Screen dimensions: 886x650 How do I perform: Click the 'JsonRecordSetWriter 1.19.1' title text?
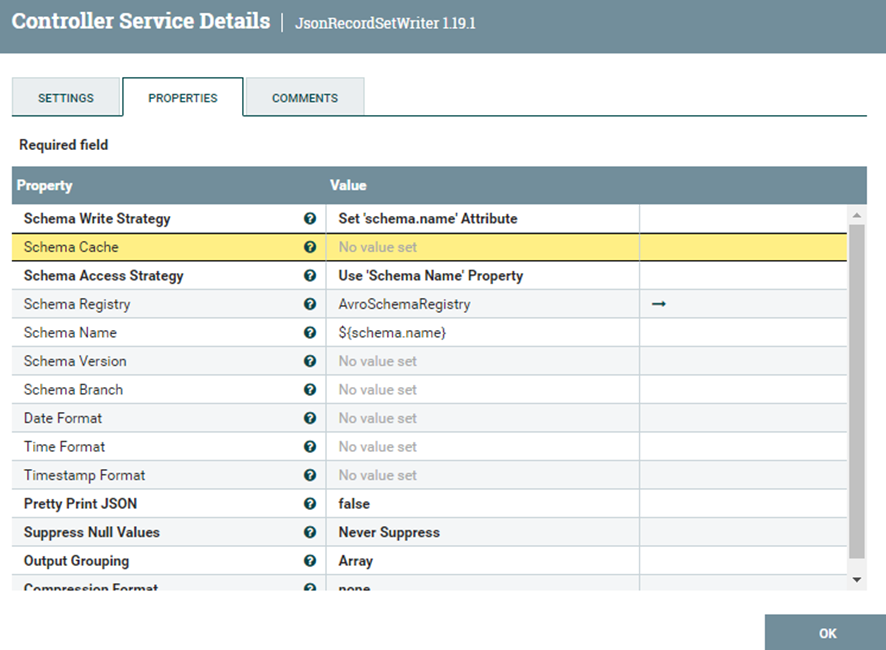pos(385,23)
